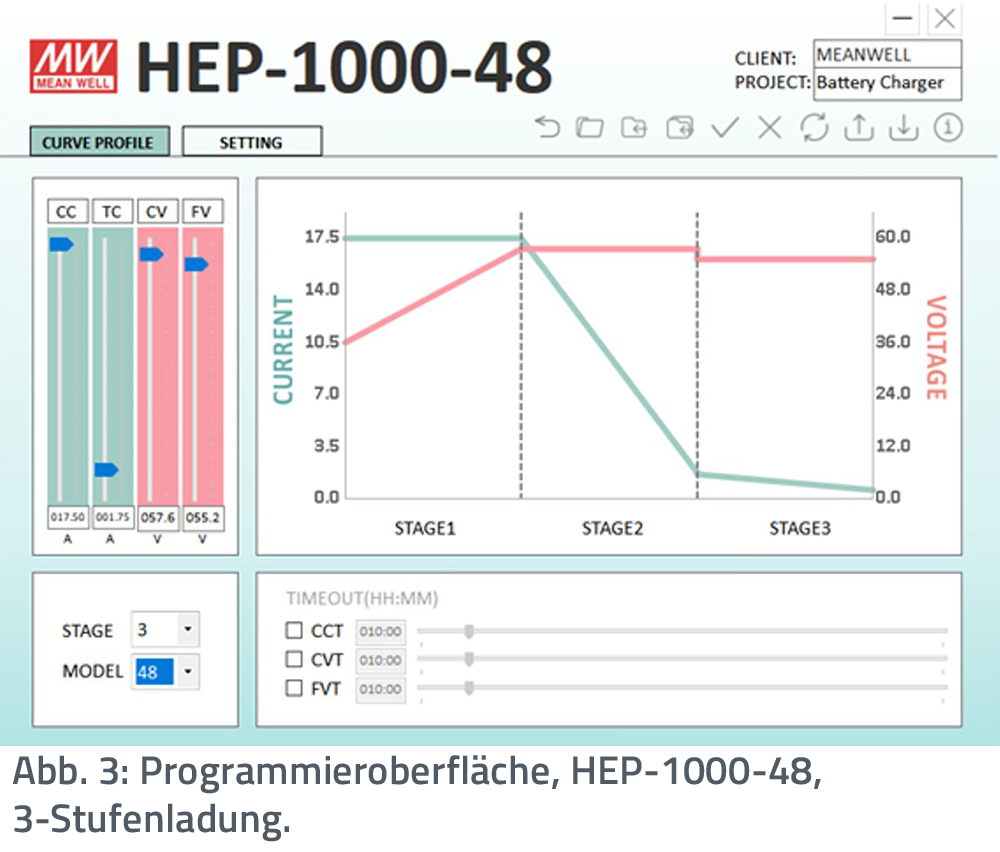The image size is (1000, 852).
Task: Click the CV slider handle
Action: click(x=152, y=254)
